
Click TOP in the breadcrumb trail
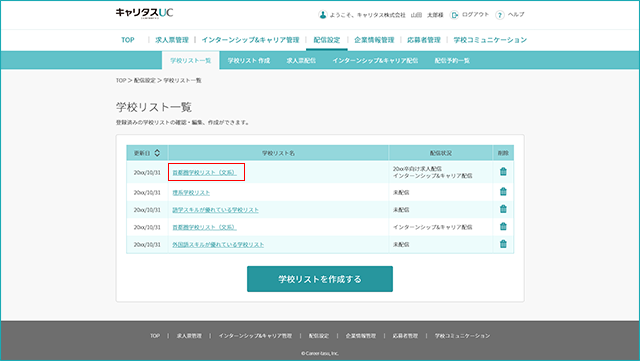121,80
